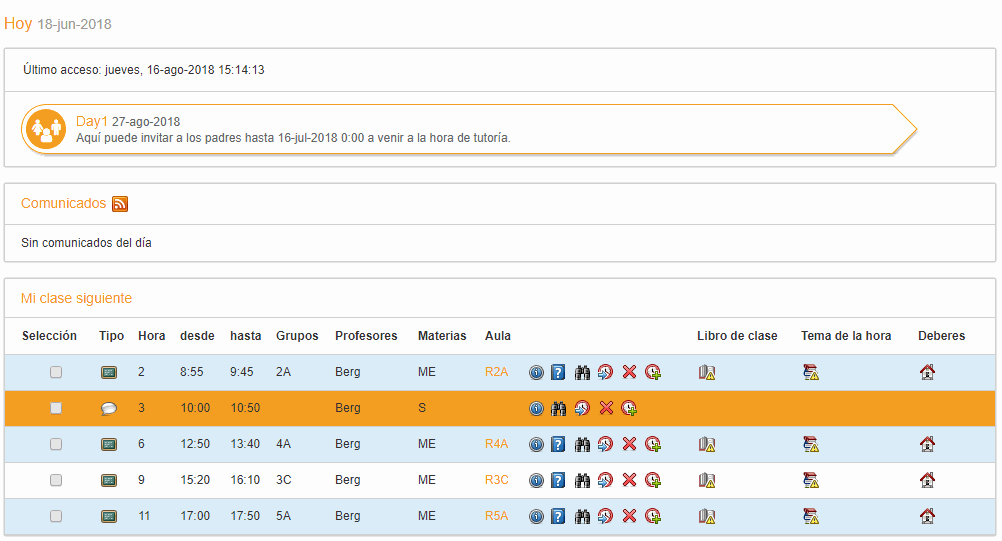Click clock-arrow icon in the 5A row
This screenshot has height=541, width=1002.
(605, 516)
